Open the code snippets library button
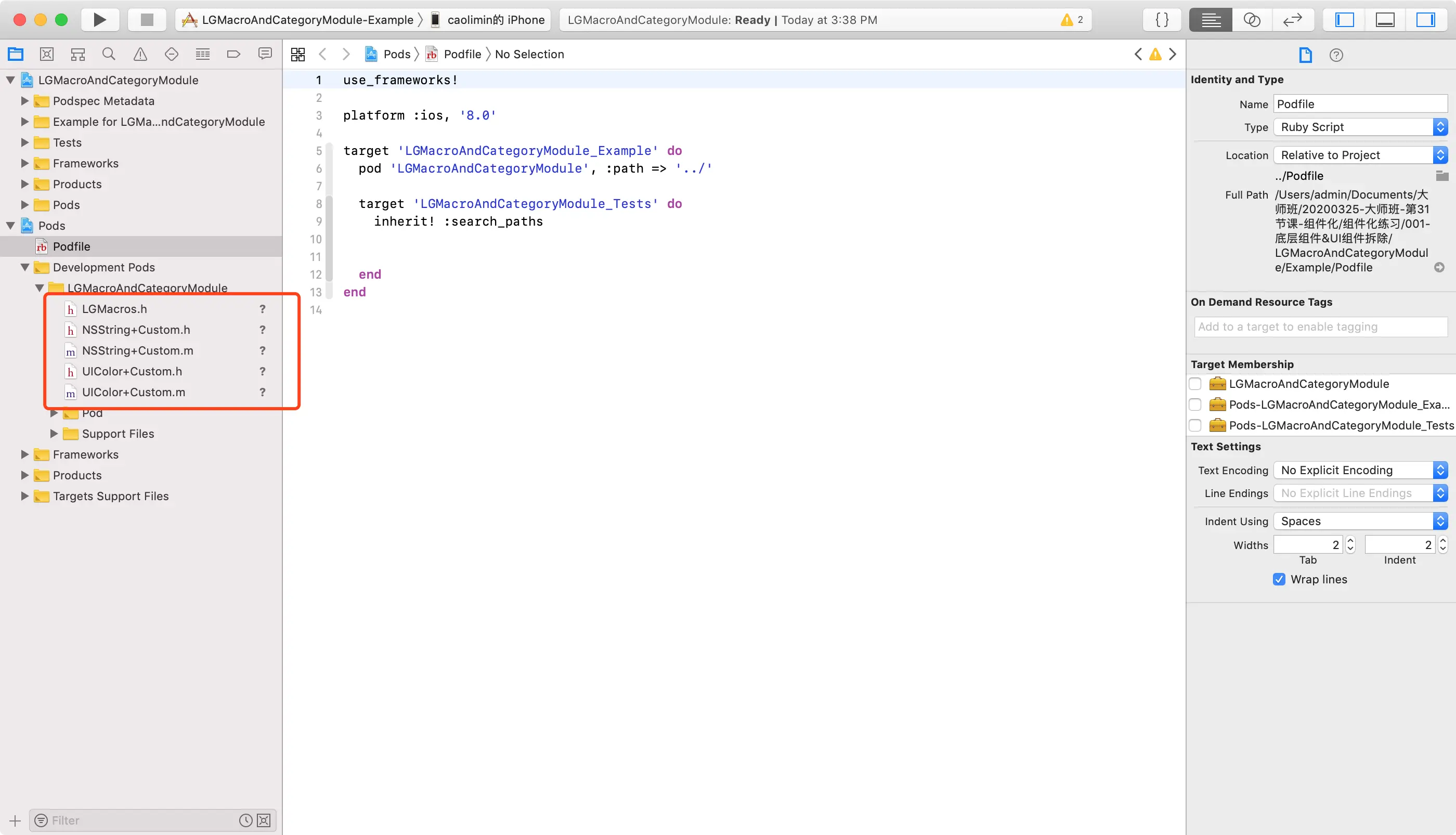 [1162, 20]
